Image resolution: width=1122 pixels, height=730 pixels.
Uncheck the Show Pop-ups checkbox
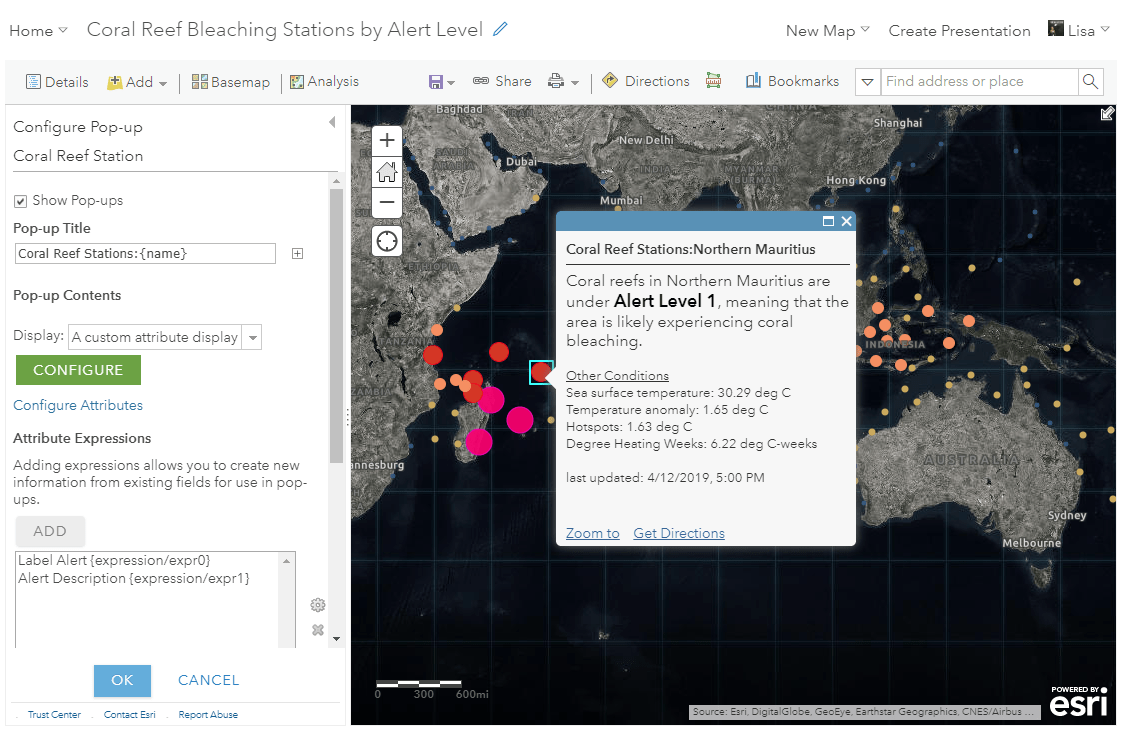pos(21,201)
